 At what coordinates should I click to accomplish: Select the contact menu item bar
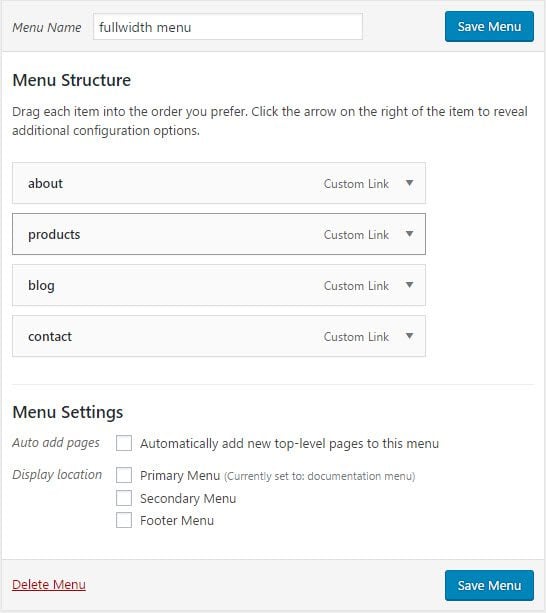(x=219, y=336)
